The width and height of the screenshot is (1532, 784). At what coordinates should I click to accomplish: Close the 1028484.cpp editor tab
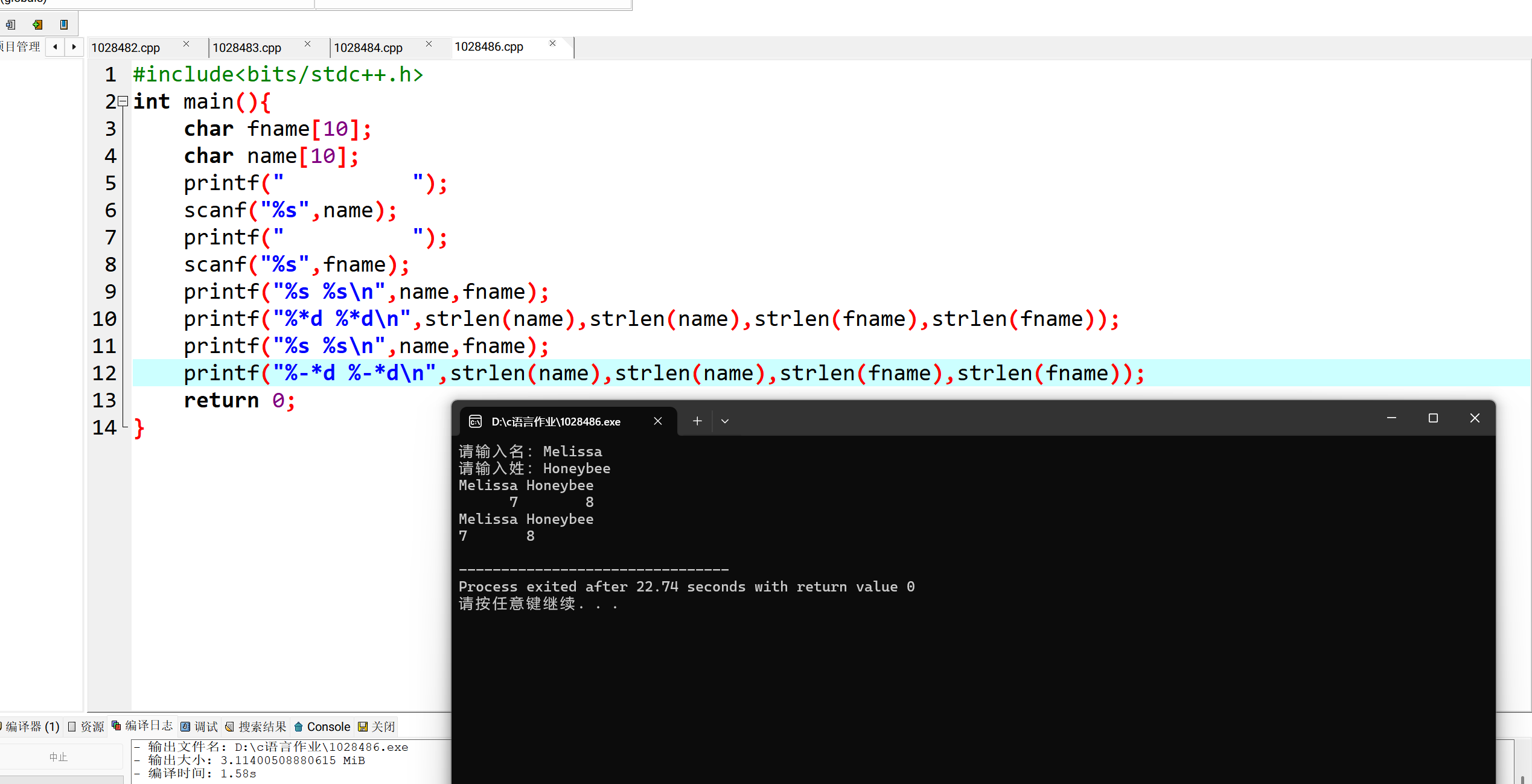(x=429, y=44)
